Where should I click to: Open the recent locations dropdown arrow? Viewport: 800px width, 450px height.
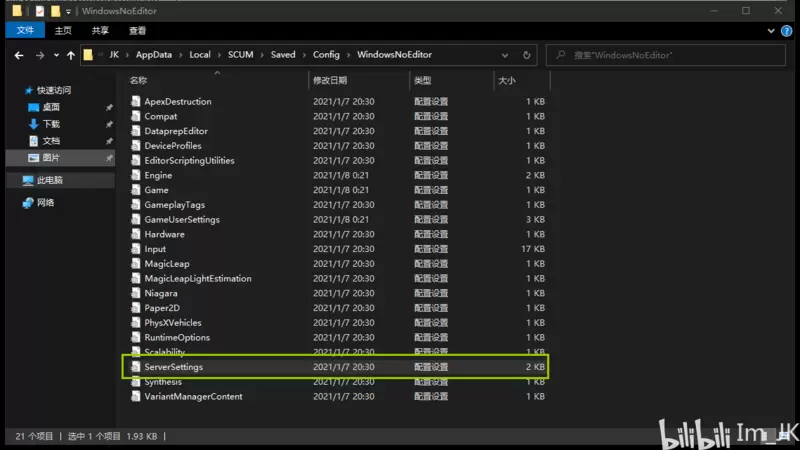tap(56, 55)
